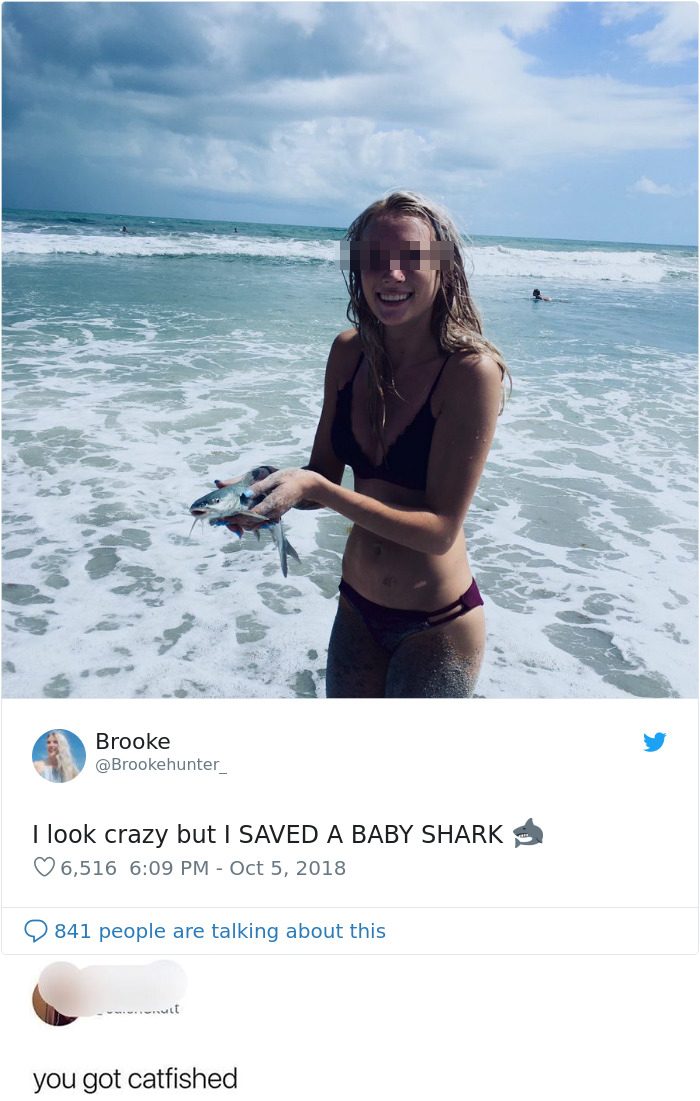The height and width of the screenshot is (1101, 700).
Task: Click the speech bubble reply icon
Action: coord(35,931)
